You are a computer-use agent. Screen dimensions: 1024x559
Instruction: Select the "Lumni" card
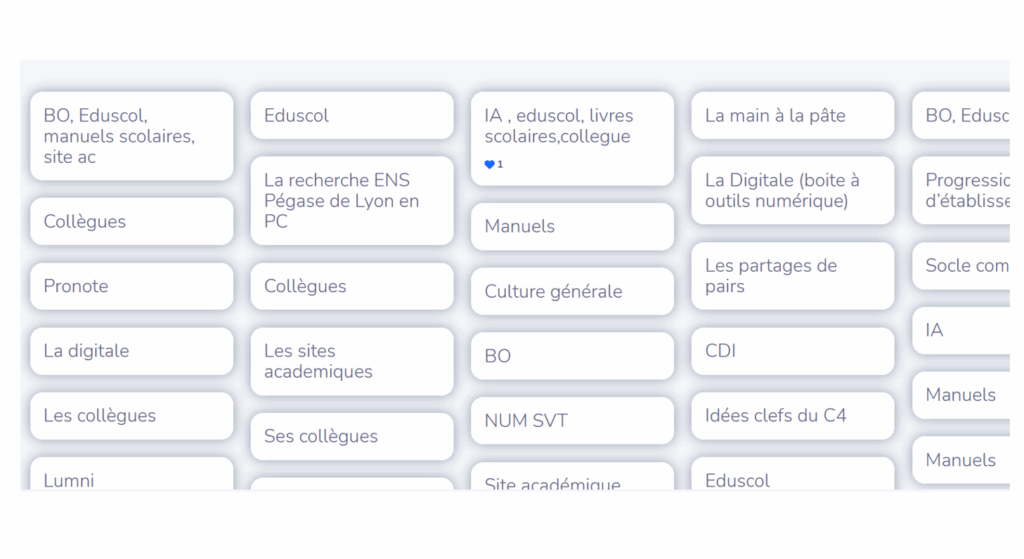(x=131, y=474)
